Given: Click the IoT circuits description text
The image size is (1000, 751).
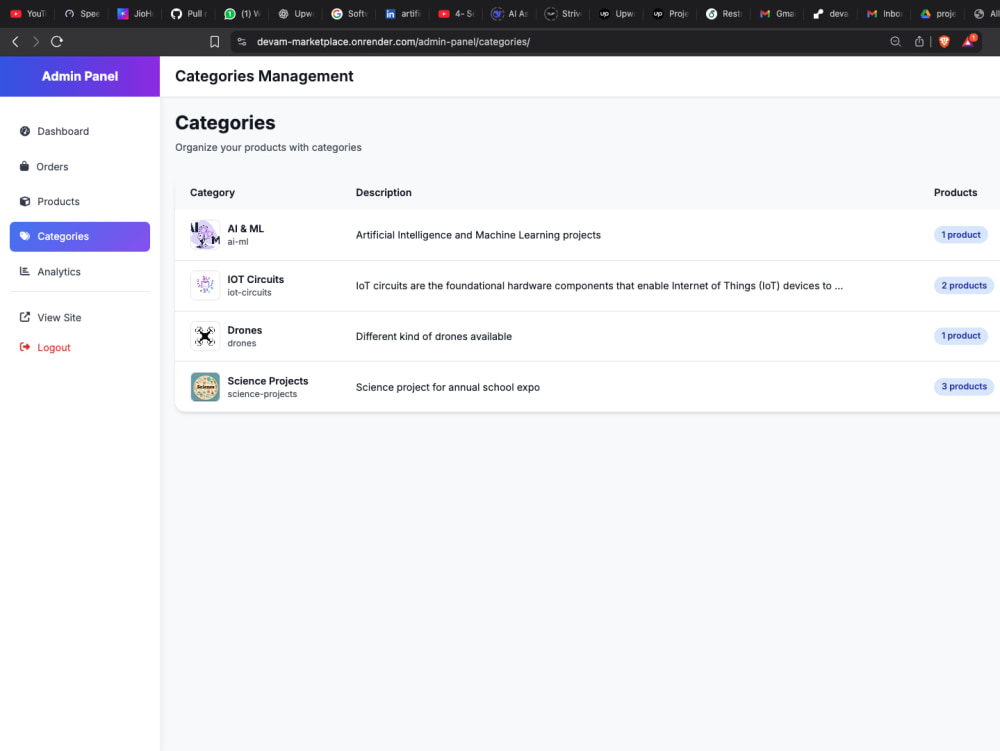Looking at the screenshot, I should point(599,286).
